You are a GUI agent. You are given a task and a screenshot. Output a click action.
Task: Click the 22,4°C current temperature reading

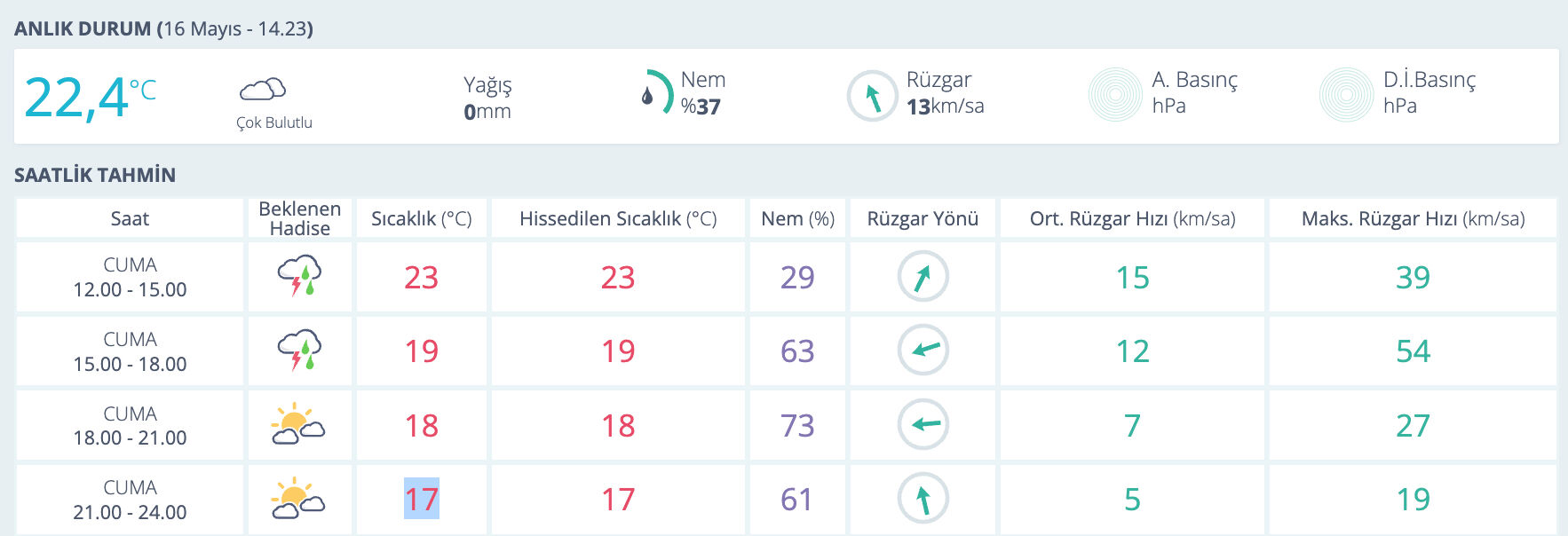89,97
